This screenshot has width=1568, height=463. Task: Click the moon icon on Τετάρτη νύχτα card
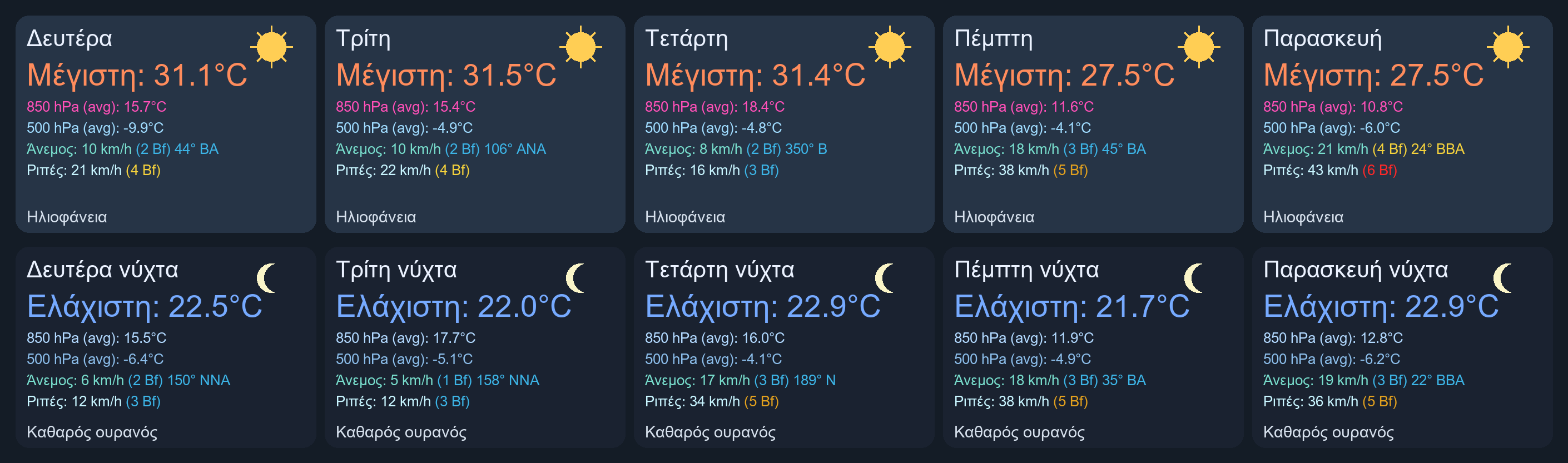click(885, 278)
